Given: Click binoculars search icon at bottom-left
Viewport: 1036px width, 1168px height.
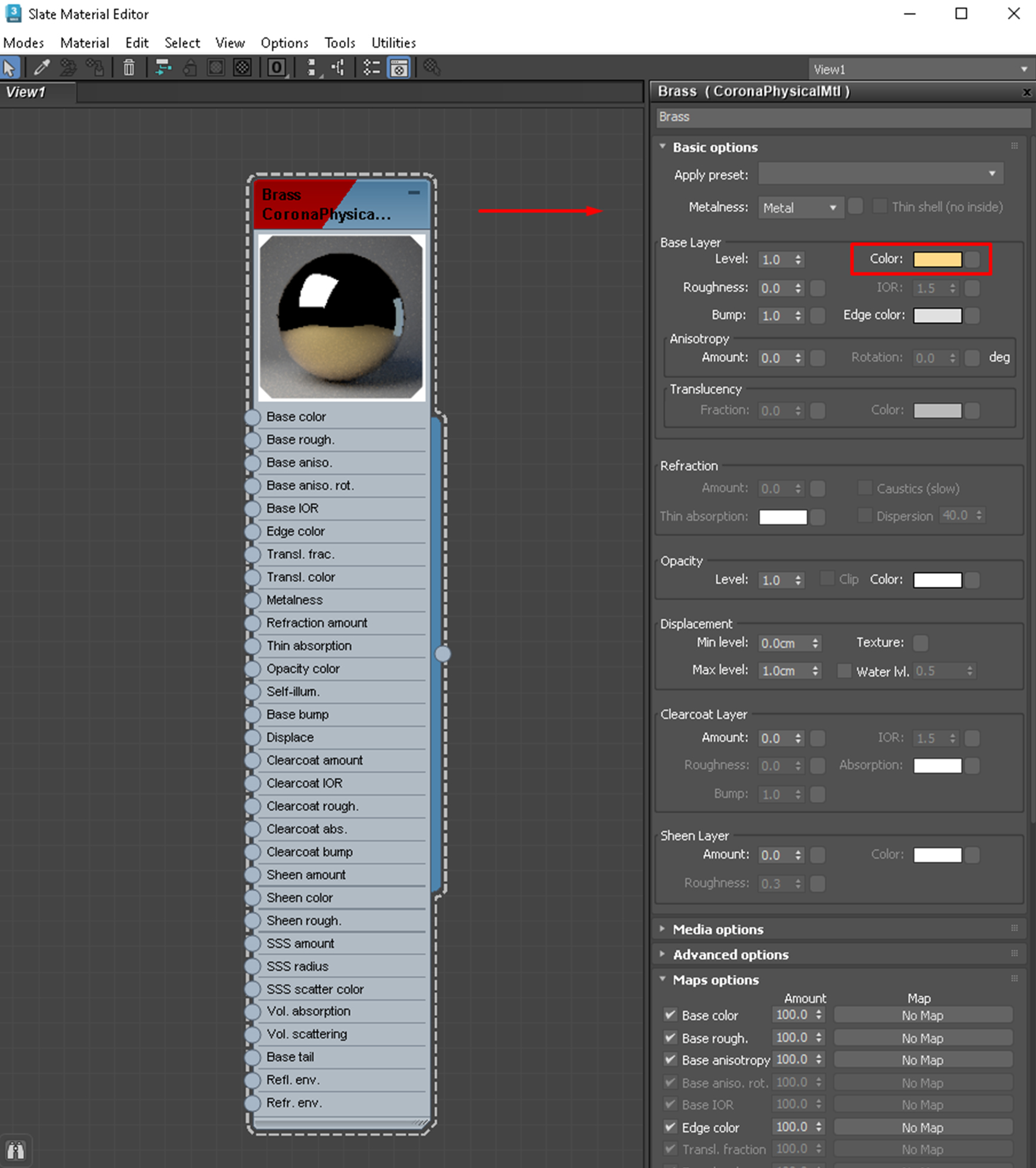Looking at the screenshot, I should click(x=15, y=1150).
